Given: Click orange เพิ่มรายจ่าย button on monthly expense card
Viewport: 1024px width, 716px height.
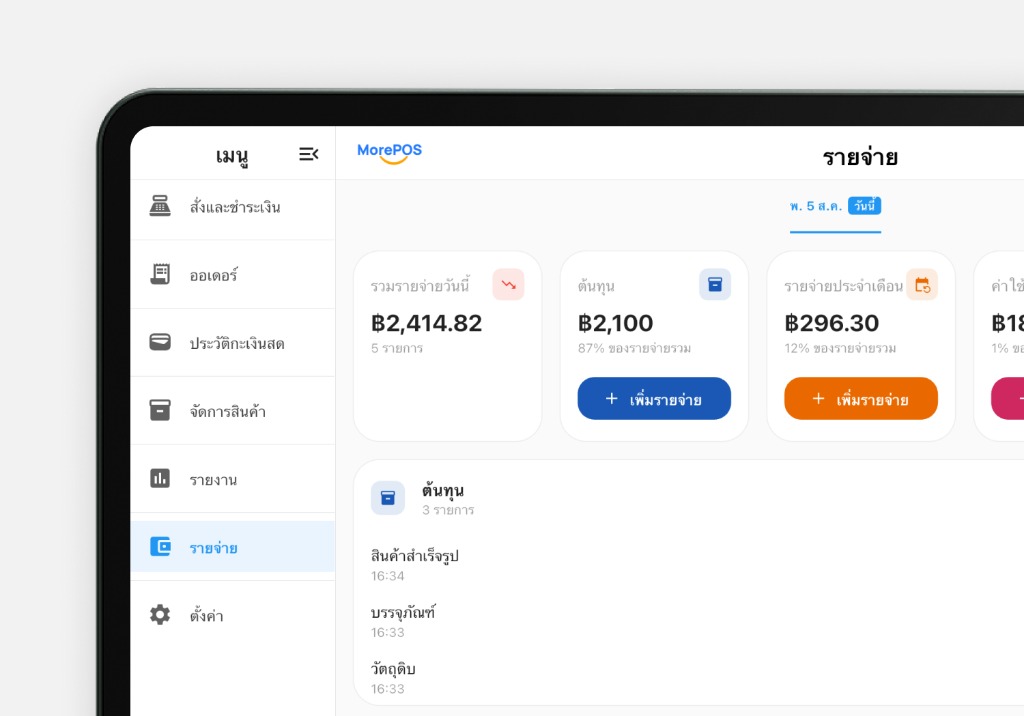Looking at the screenshot, I should 861,399.
